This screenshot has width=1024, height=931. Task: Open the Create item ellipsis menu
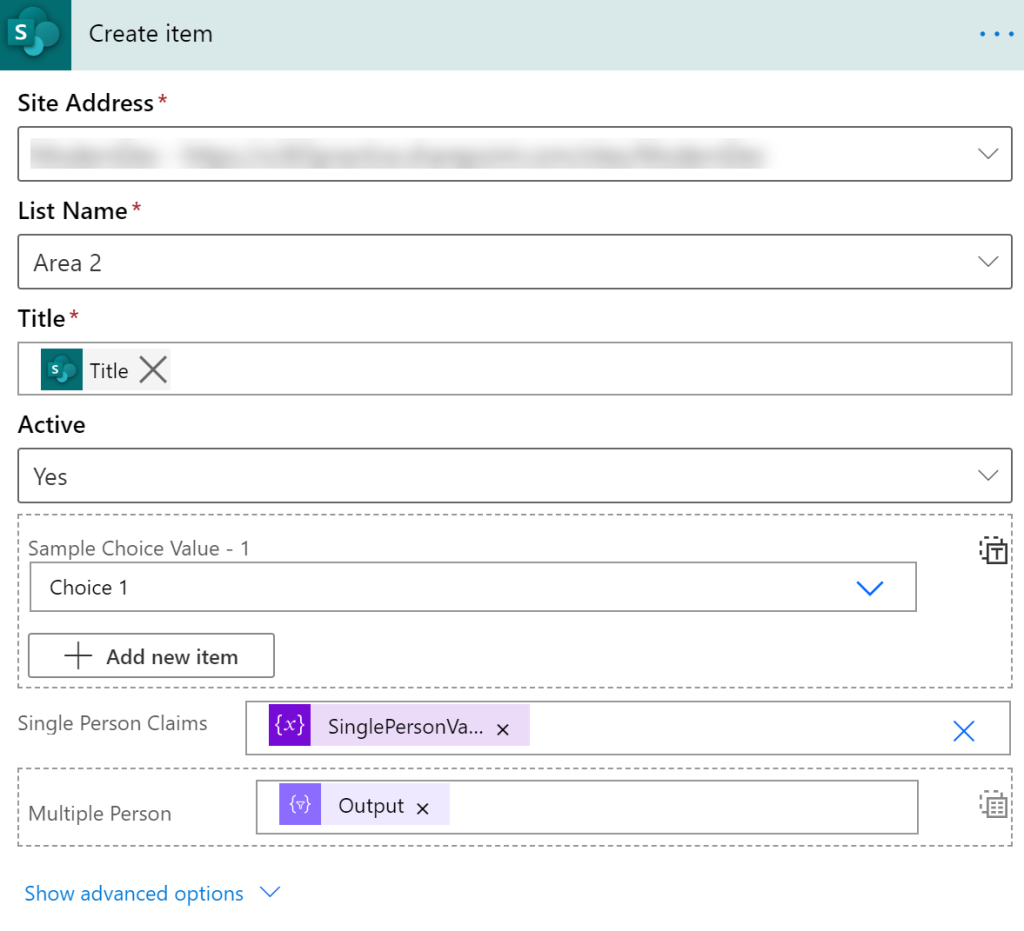click(x=996, y=34)
